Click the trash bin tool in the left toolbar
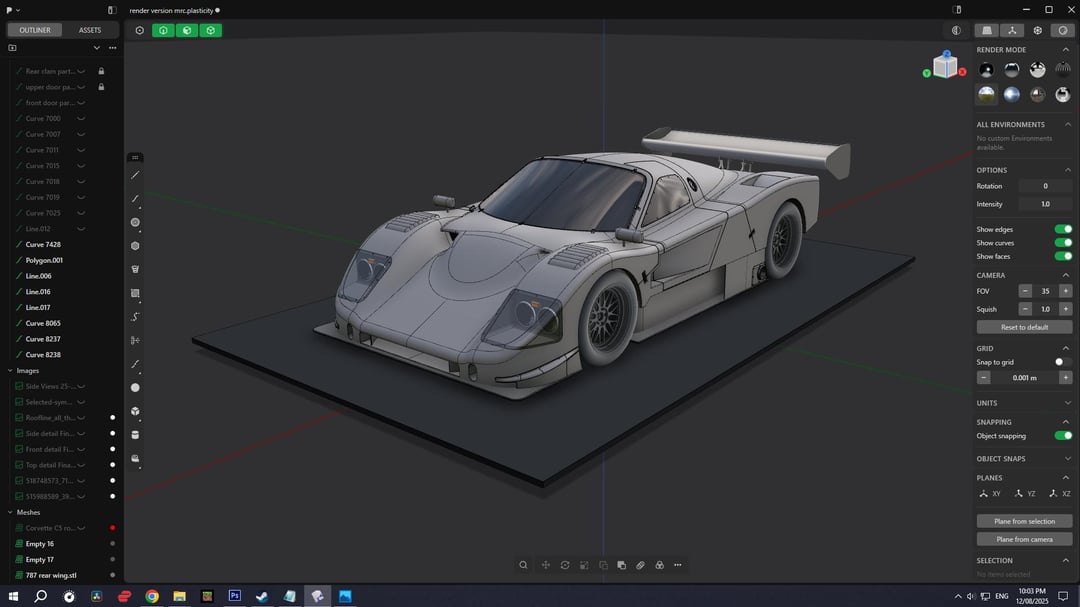This screenshot has height=607, width=1080. pos(135,269)
